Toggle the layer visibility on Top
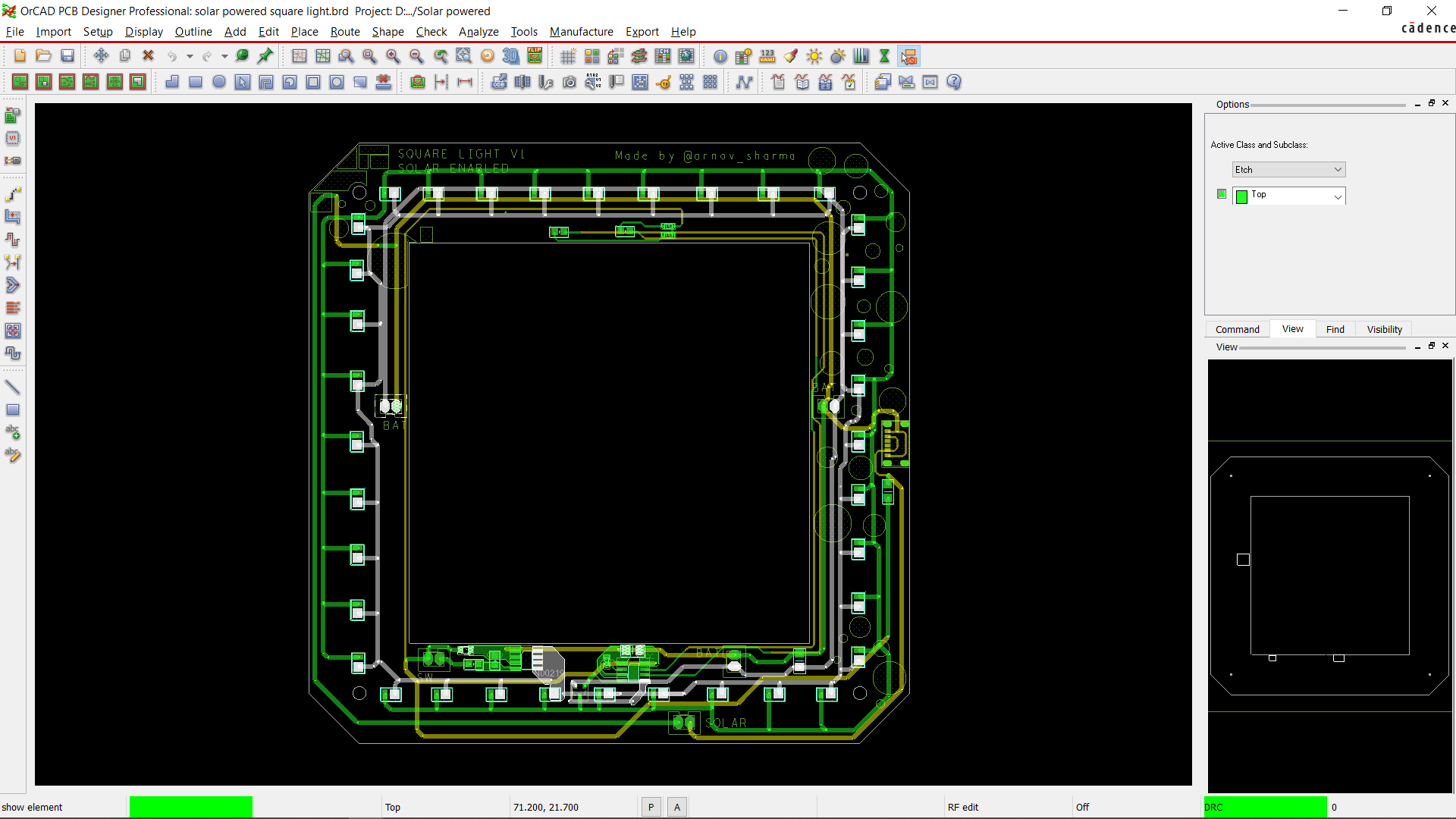 click(1221, 195)
